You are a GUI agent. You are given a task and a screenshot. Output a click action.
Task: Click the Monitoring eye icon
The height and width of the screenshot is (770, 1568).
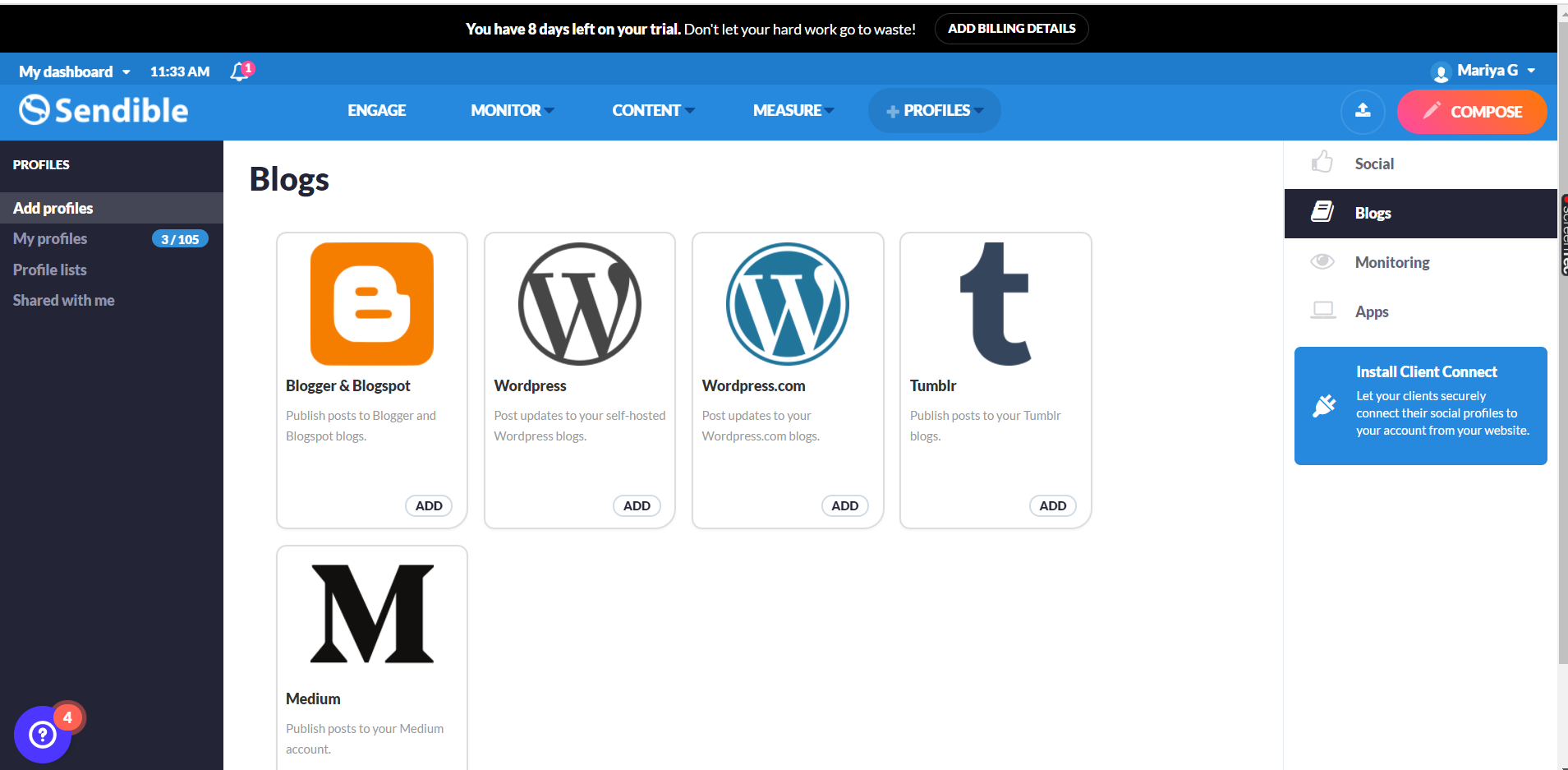click(x=1322, y=261)
